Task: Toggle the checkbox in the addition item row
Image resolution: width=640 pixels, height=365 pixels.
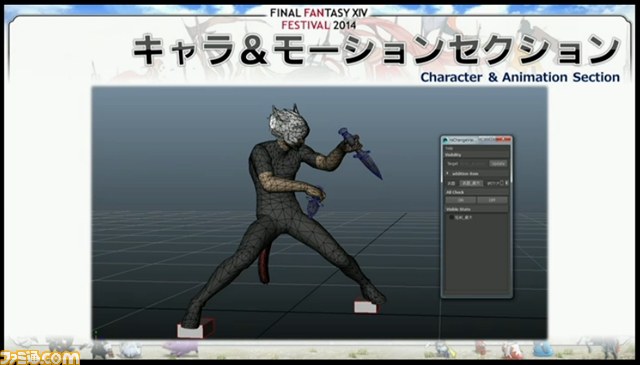Action: click(x=502, y=183)
